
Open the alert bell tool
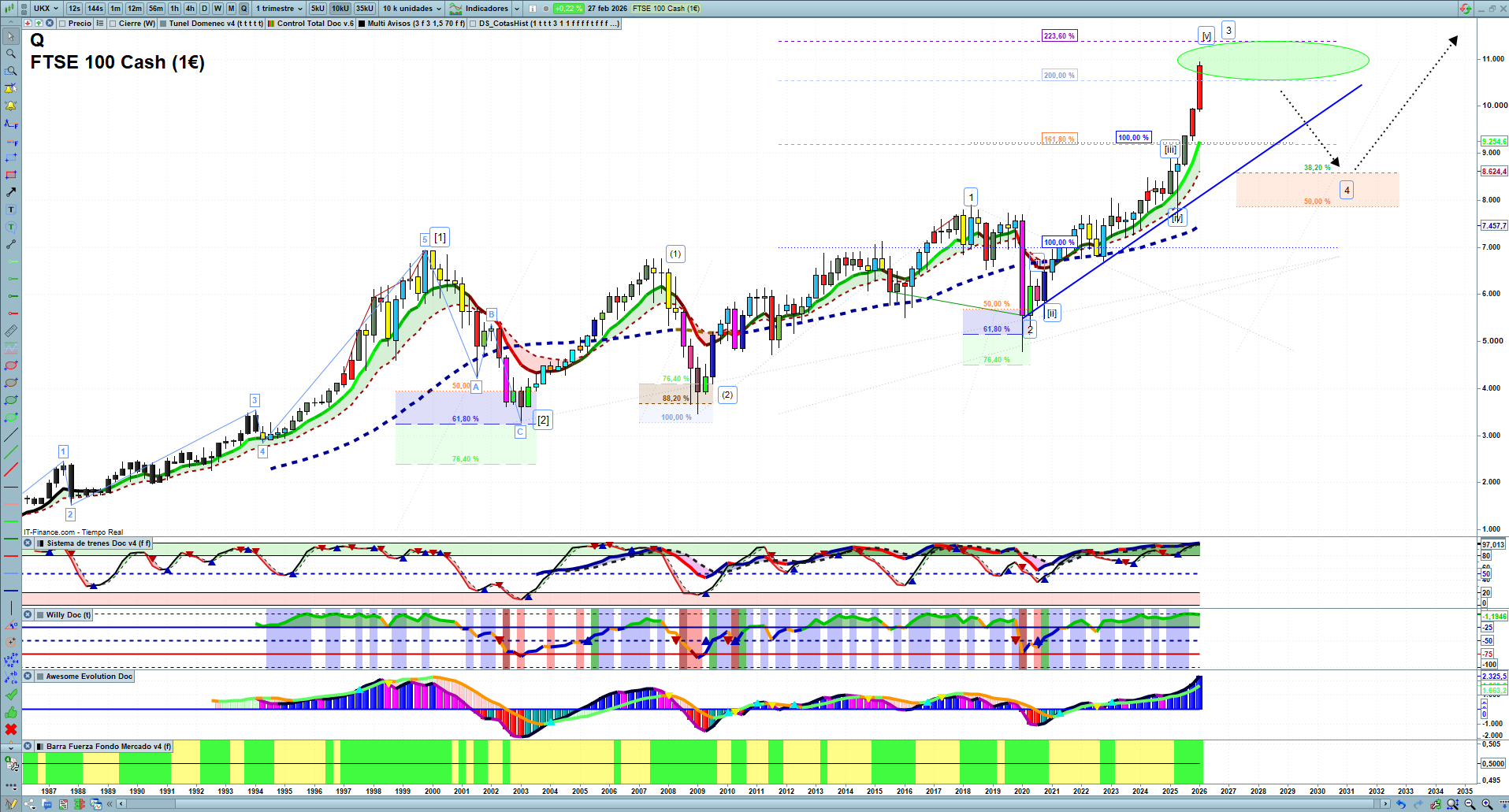[x=11, y=106]
